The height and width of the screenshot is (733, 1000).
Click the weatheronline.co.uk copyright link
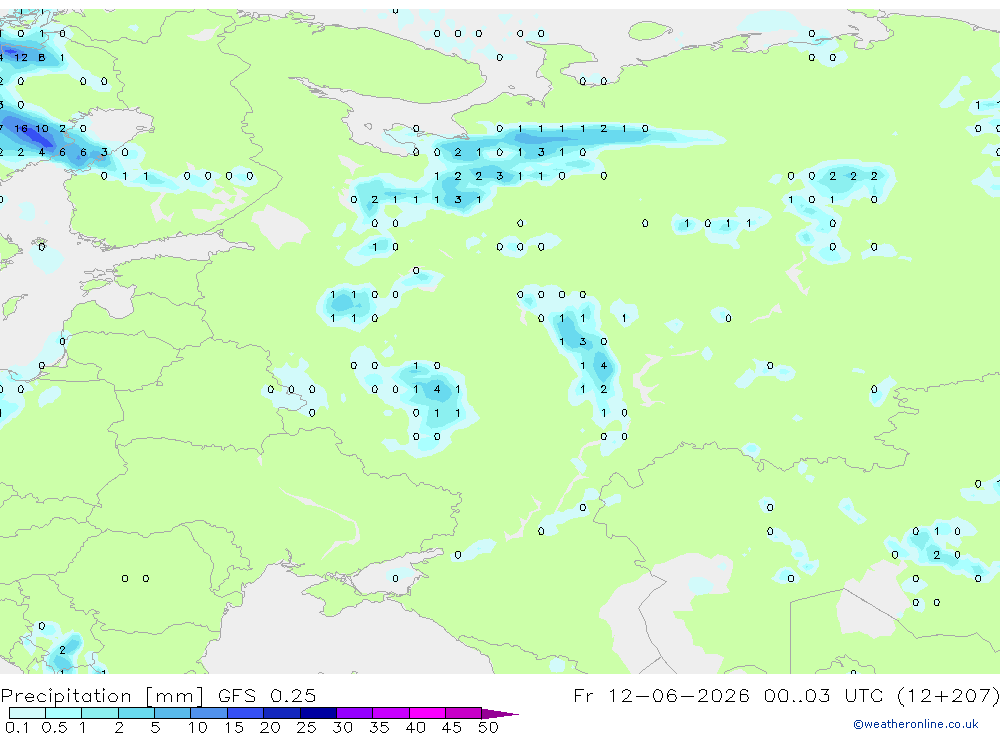tap(916, 724)
